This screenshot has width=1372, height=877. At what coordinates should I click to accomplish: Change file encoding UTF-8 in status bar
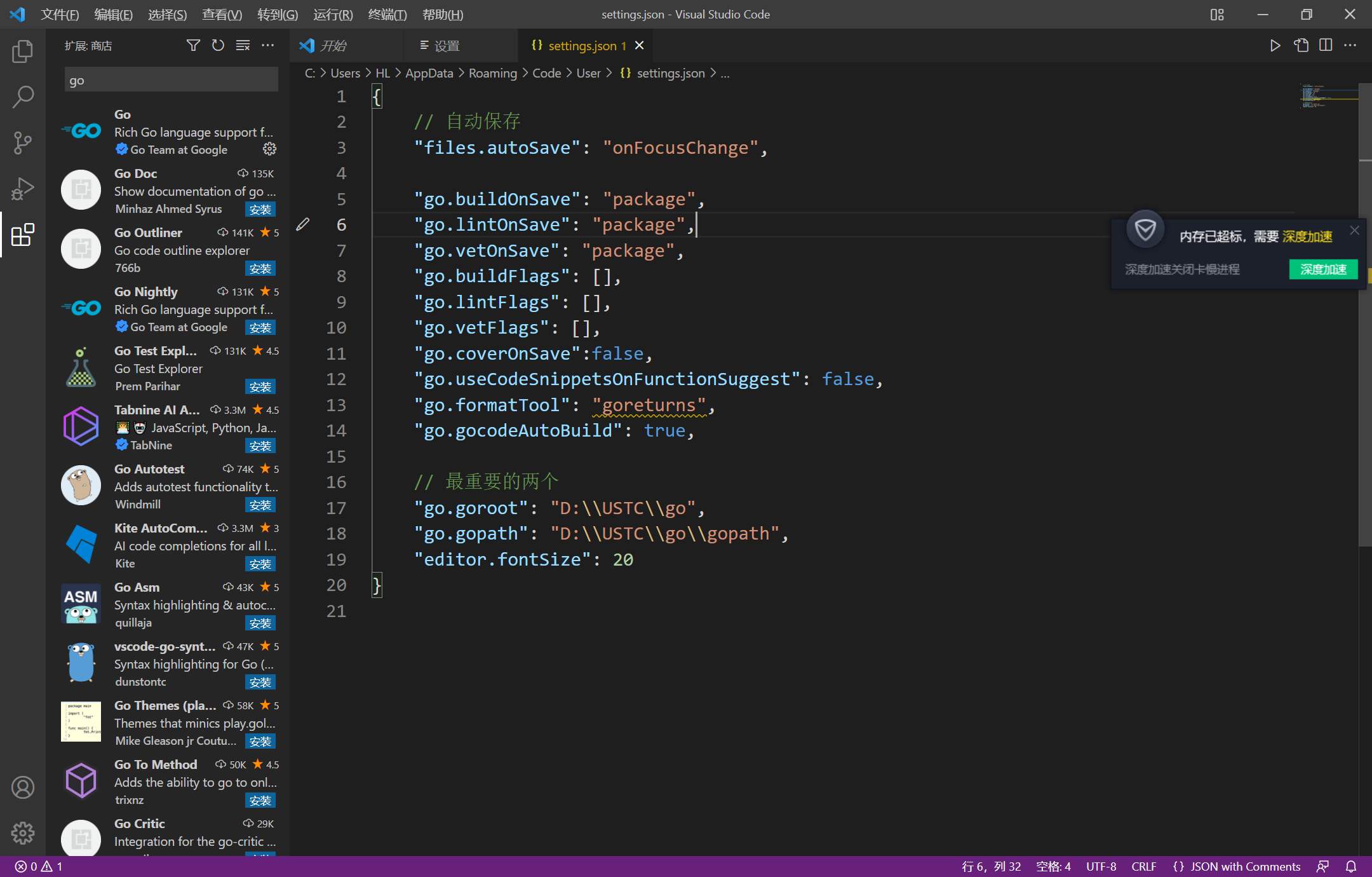click(x=1101, y=867)
